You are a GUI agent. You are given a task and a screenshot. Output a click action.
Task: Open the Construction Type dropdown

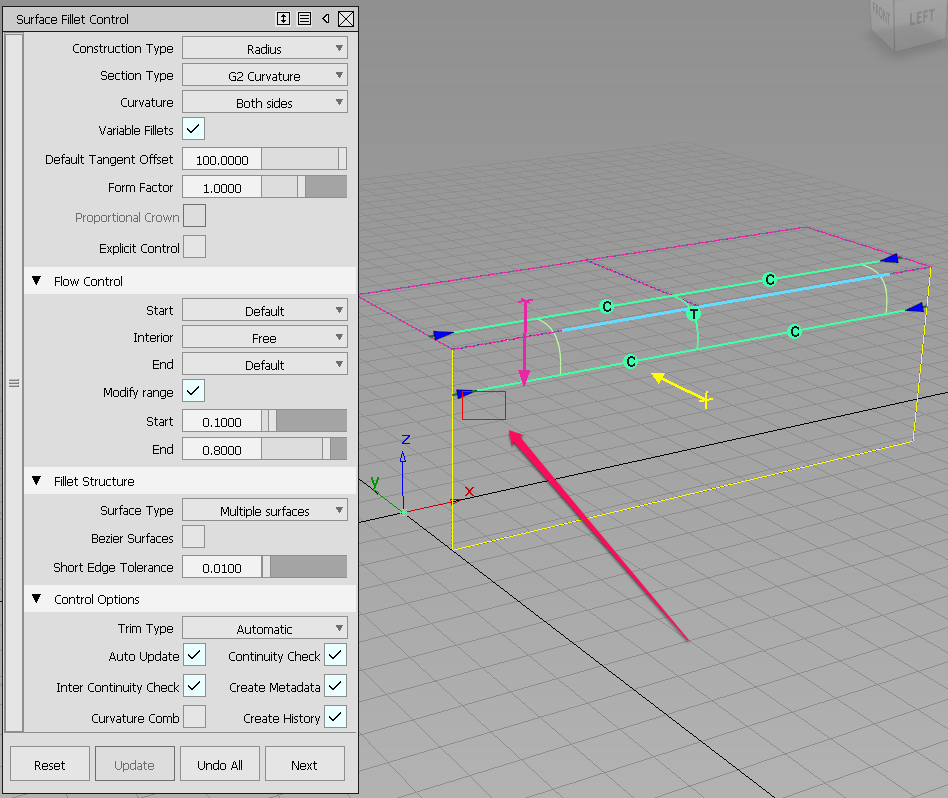pyautogui.click(x=264, y=48)
